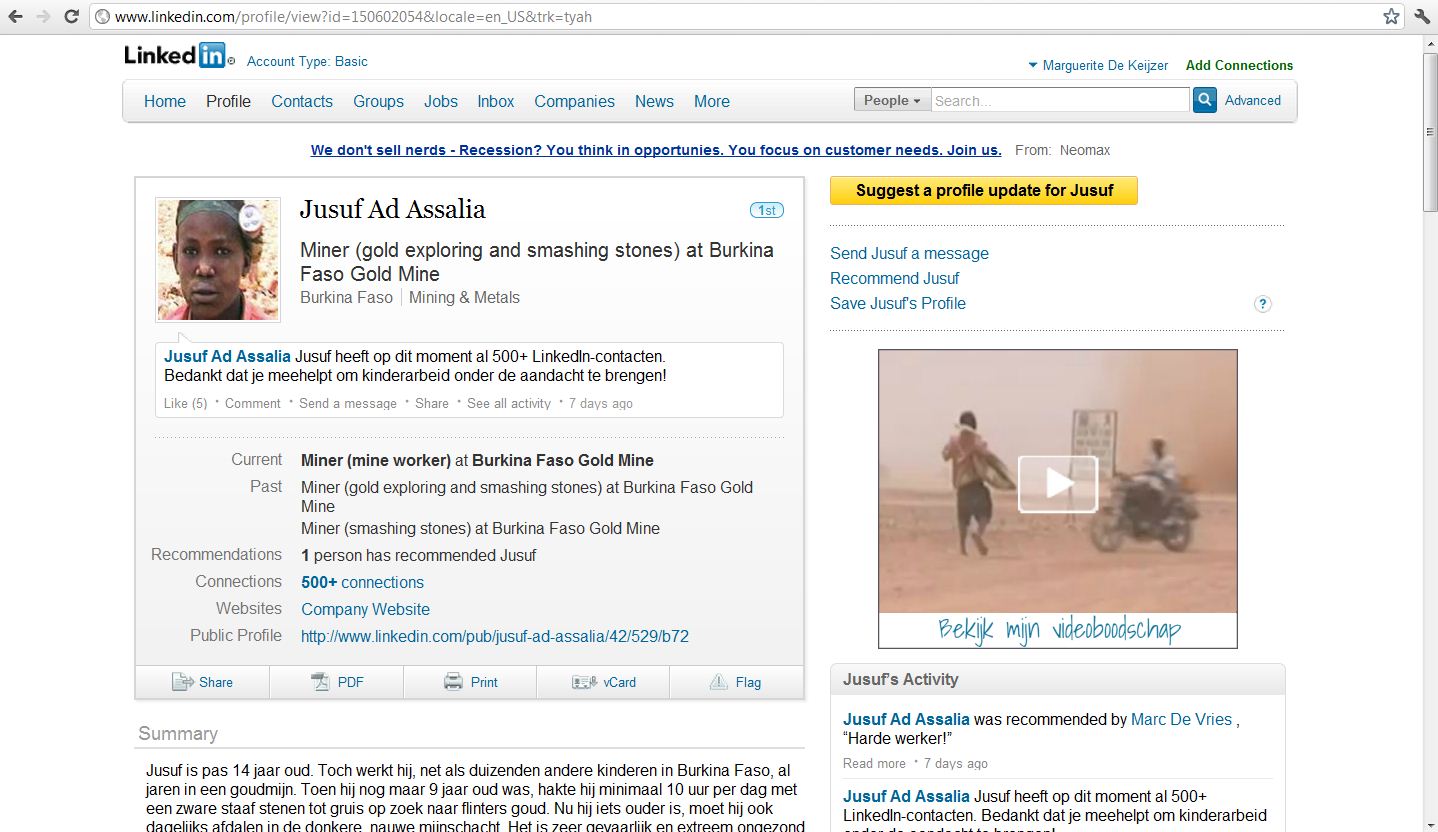Click Share under the status update
Screen dimensions: 1438x832
point(432,403)
